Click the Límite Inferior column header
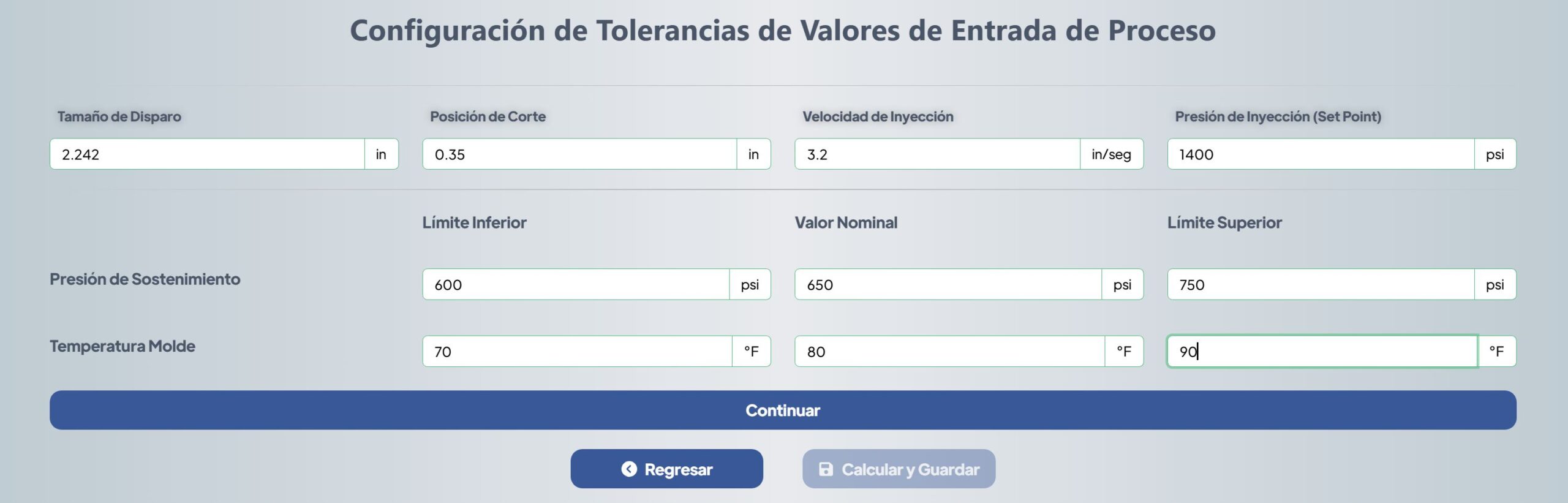Image resolution: width=1568 pixels, height=503 pixels. tap(474, 222)
